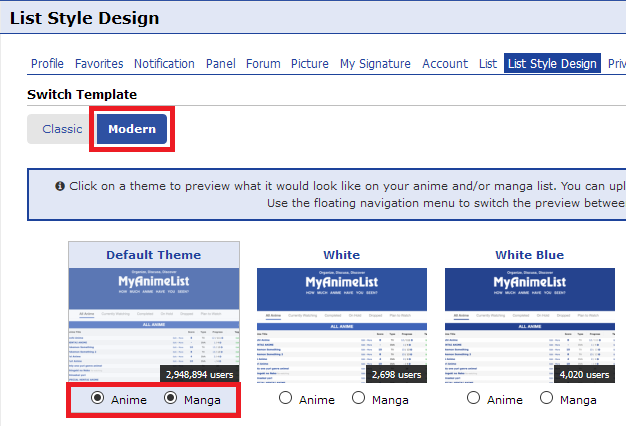The height and width of the screenshot is (426, 626).
Task: Preview the White theme thumbnail
Action: pos(342,325)
